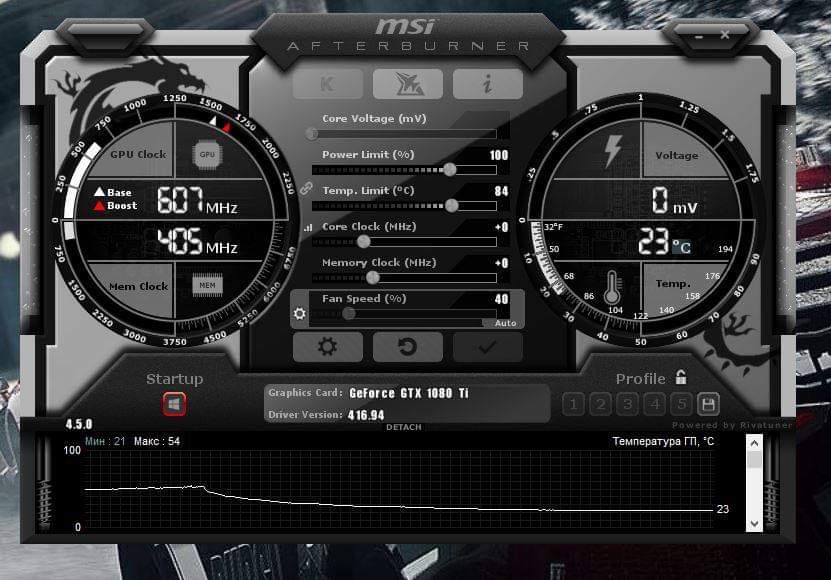The image size is (831, 580).
Task: Select profile slot 1
Action: [573, 405]
